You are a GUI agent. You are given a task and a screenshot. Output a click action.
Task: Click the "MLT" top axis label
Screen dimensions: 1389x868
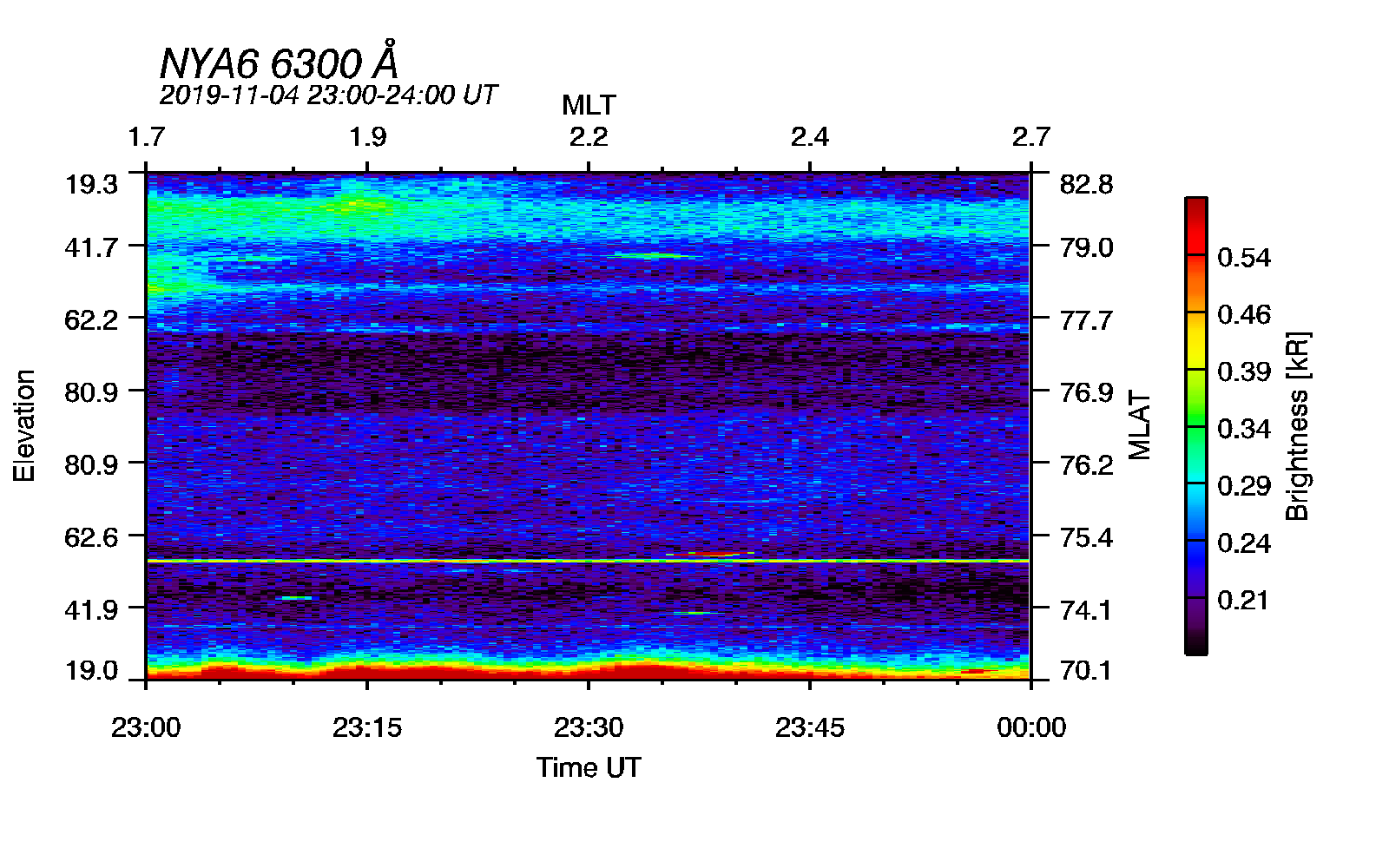click(x=589, y=105)
